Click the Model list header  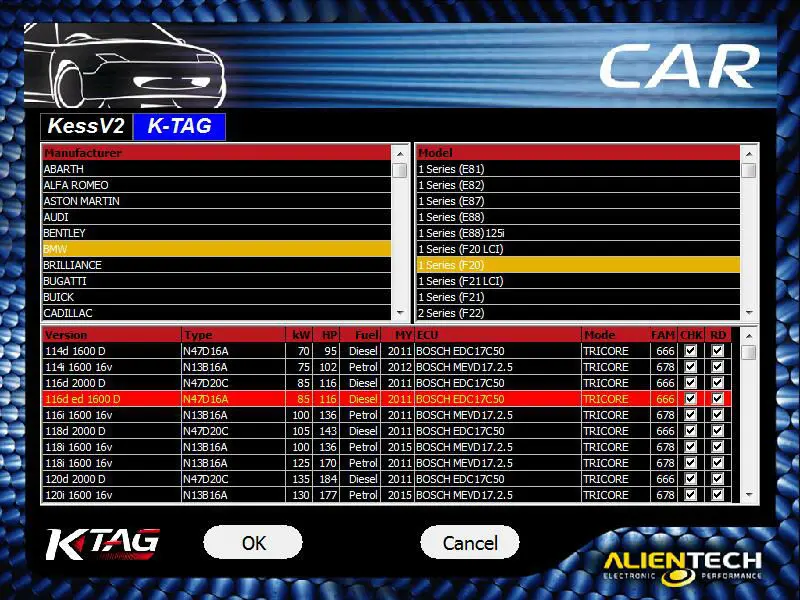coord(578,153)
